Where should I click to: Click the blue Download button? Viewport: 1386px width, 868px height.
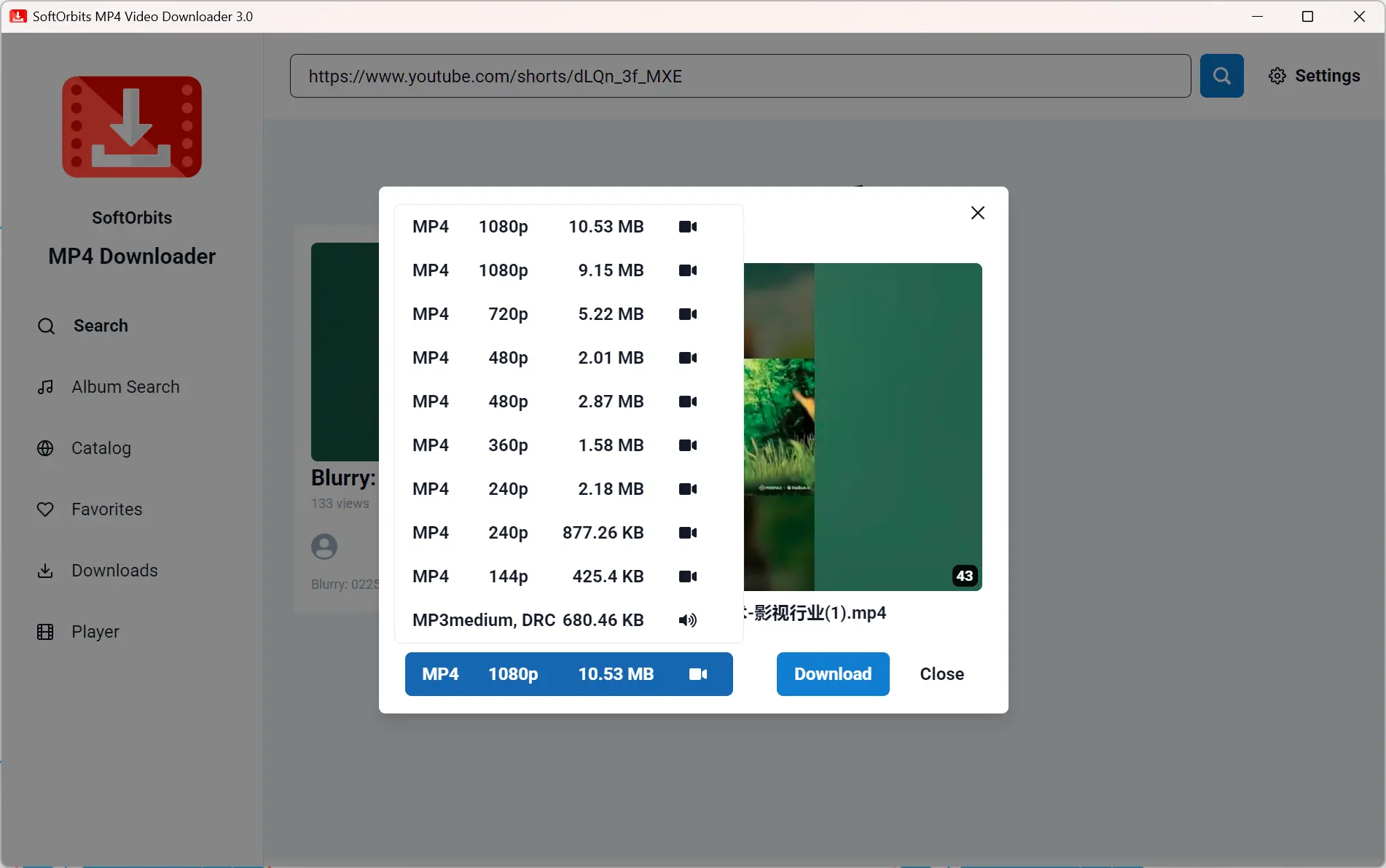833,674
